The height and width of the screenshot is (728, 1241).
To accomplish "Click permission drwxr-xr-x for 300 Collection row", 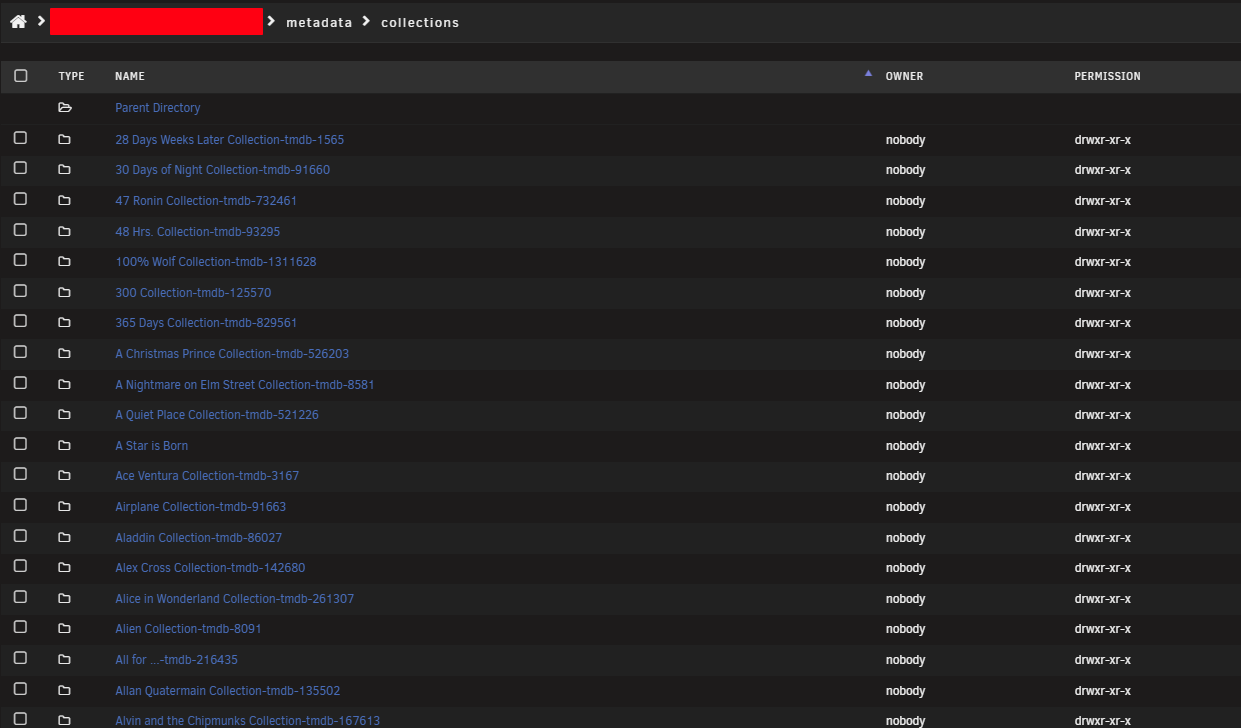I will coord(1103,293).
